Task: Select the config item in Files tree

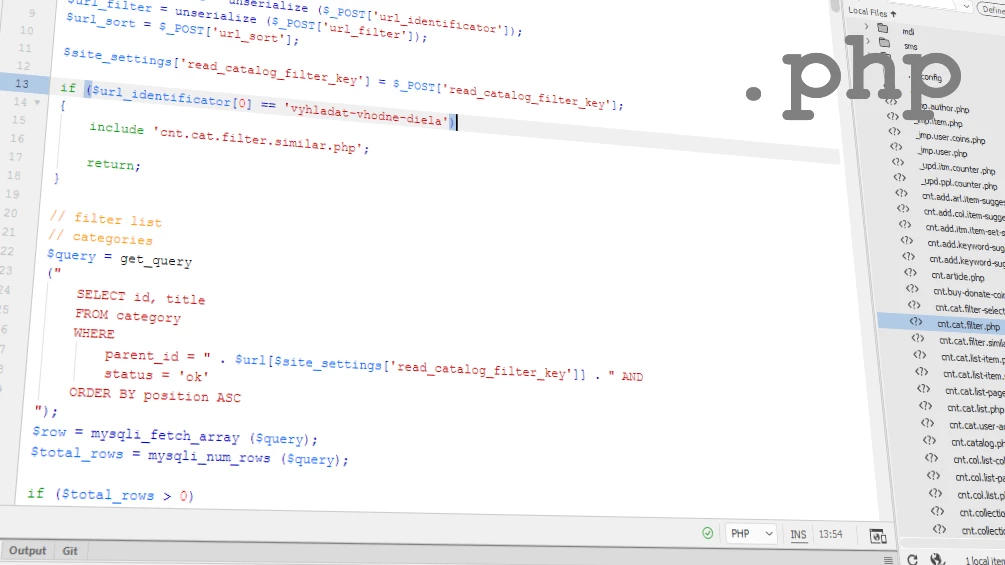Action: 931,78
